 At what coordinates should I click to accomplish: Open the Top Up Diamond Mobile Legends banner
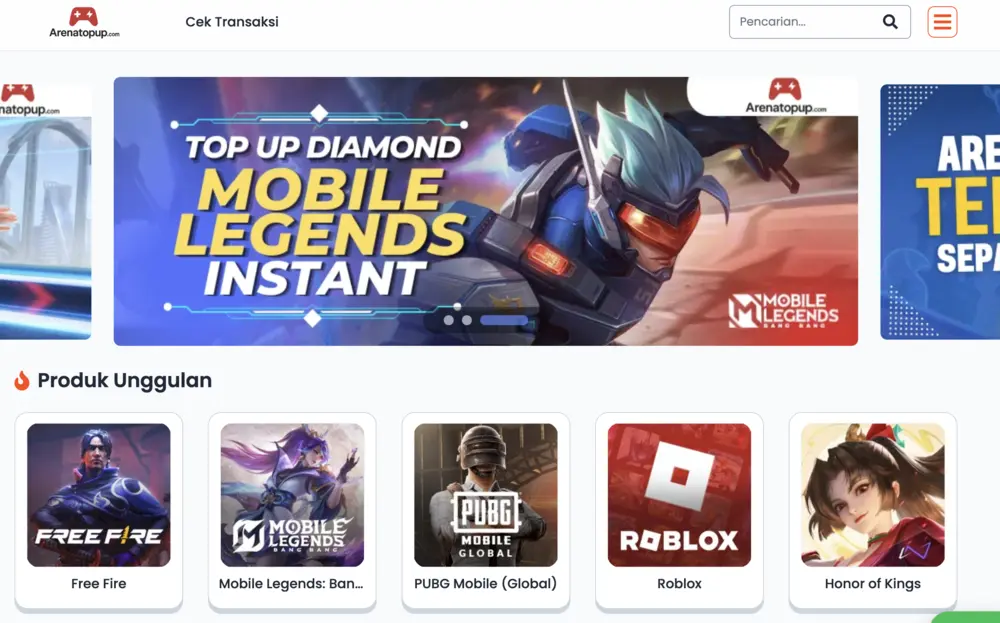486,211
